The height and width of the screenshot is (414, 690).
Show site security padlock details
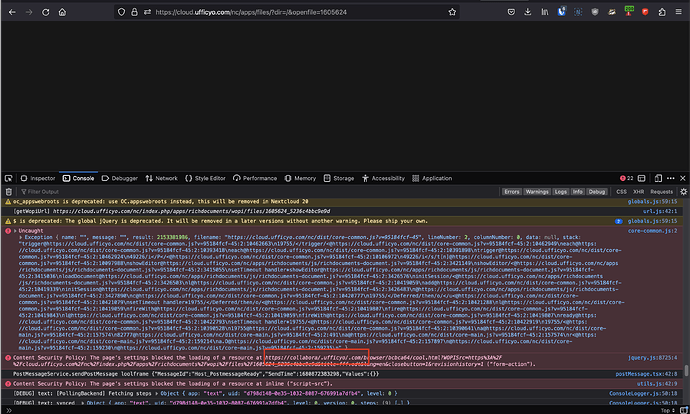click(x=134, y=12)
